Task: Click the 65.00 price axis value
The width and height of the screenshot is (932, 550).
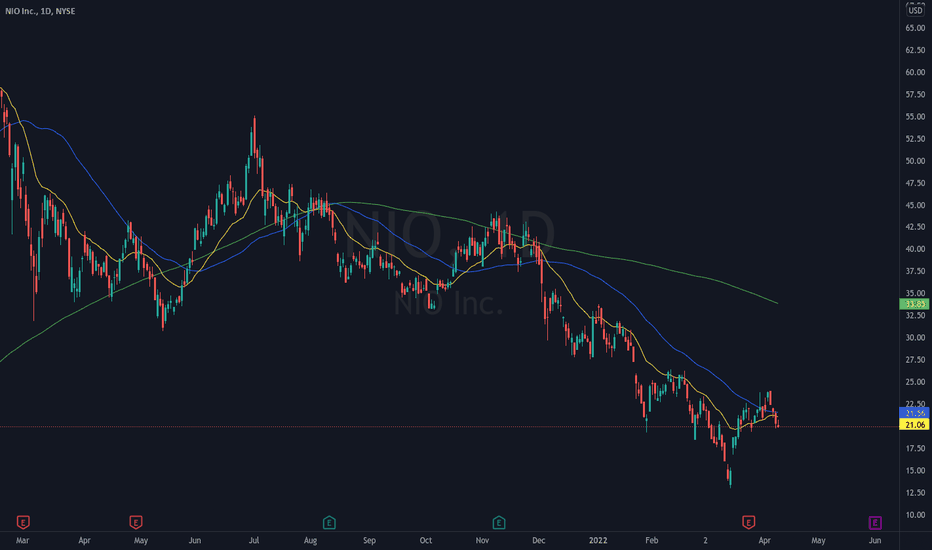Action: pyautogui.click(x=915, y=28)
